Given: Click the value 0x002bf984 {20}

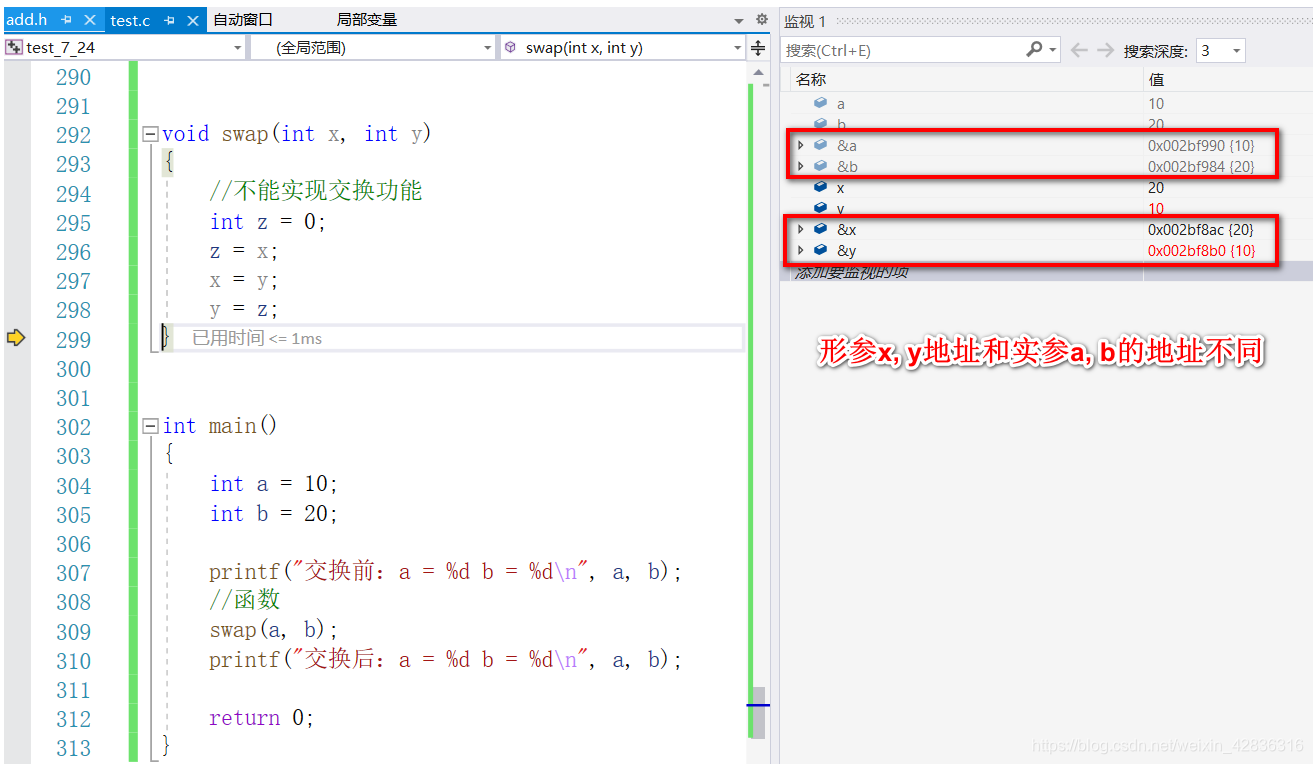Looking at the screenshot, I should pos(1201,167).
